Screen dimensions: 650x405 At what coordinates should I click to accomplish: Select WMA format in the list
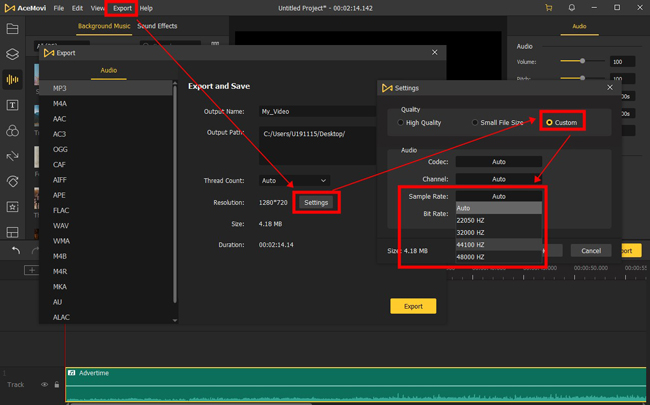pos(106,241)
